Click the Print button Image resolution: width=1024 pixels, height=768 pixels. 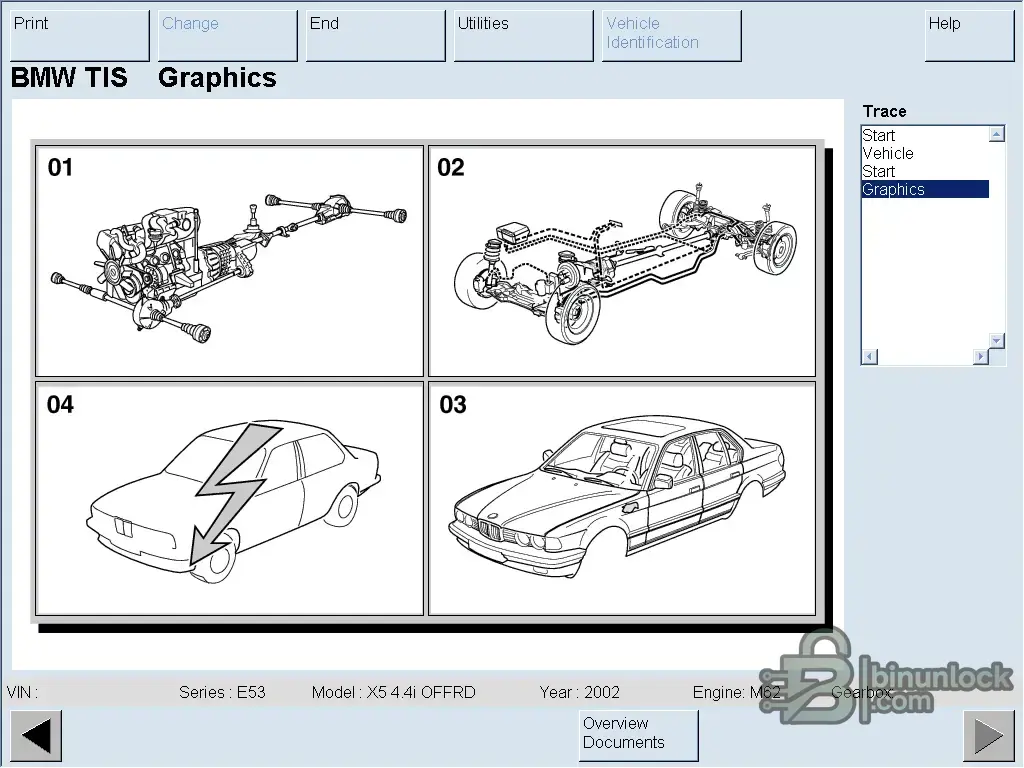[x=80, y=35]
